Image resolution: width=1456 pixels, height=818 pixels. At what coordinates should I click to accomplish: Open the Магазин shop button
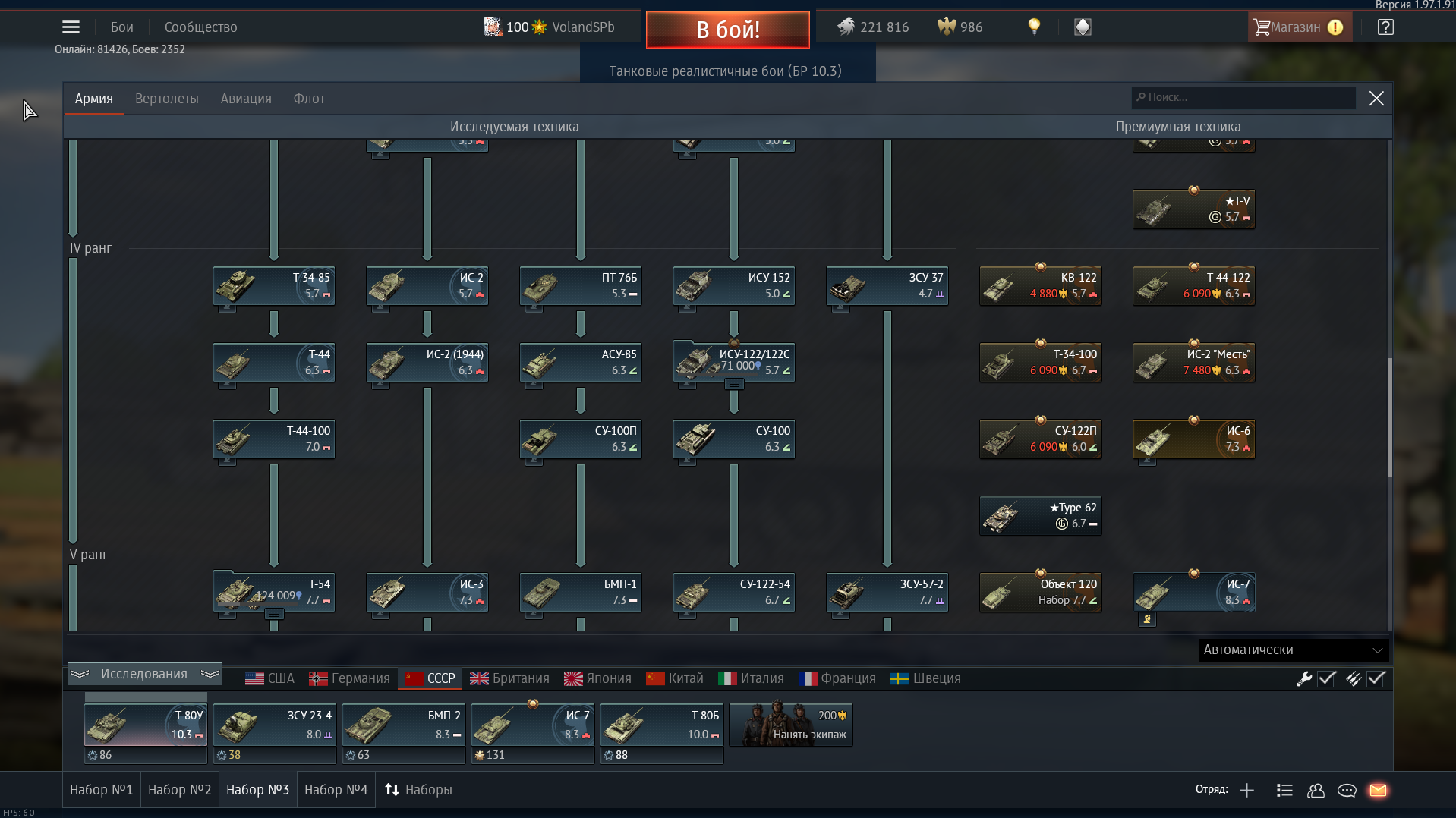[x=1300, y=27]
